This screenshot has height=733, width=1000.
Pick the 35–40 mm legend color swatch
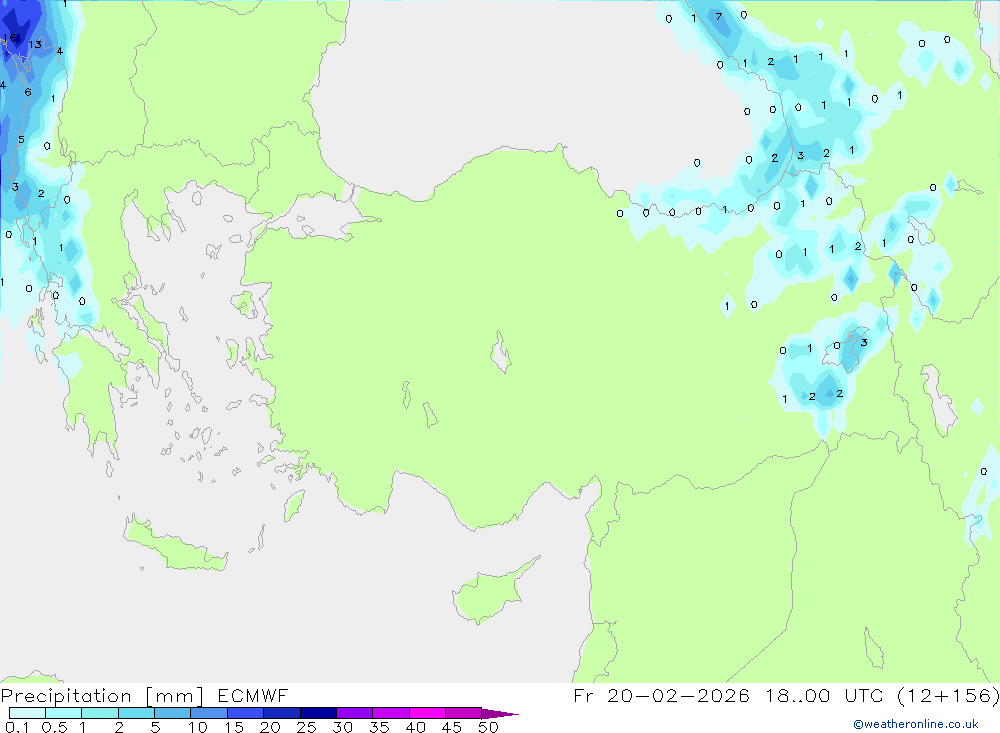tap(391, 713)
